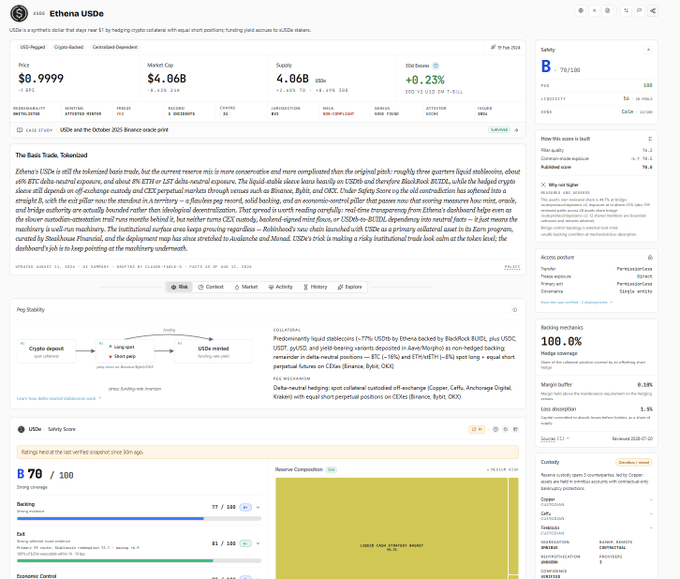
Task: Click the Omnibus / mixed badge in Custody card
Action: point(634,462)
